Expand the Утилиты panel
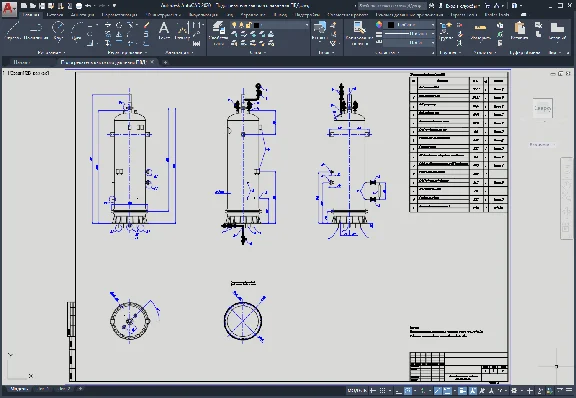The height and width of the screenshot is (398, 576). (485, 53)
